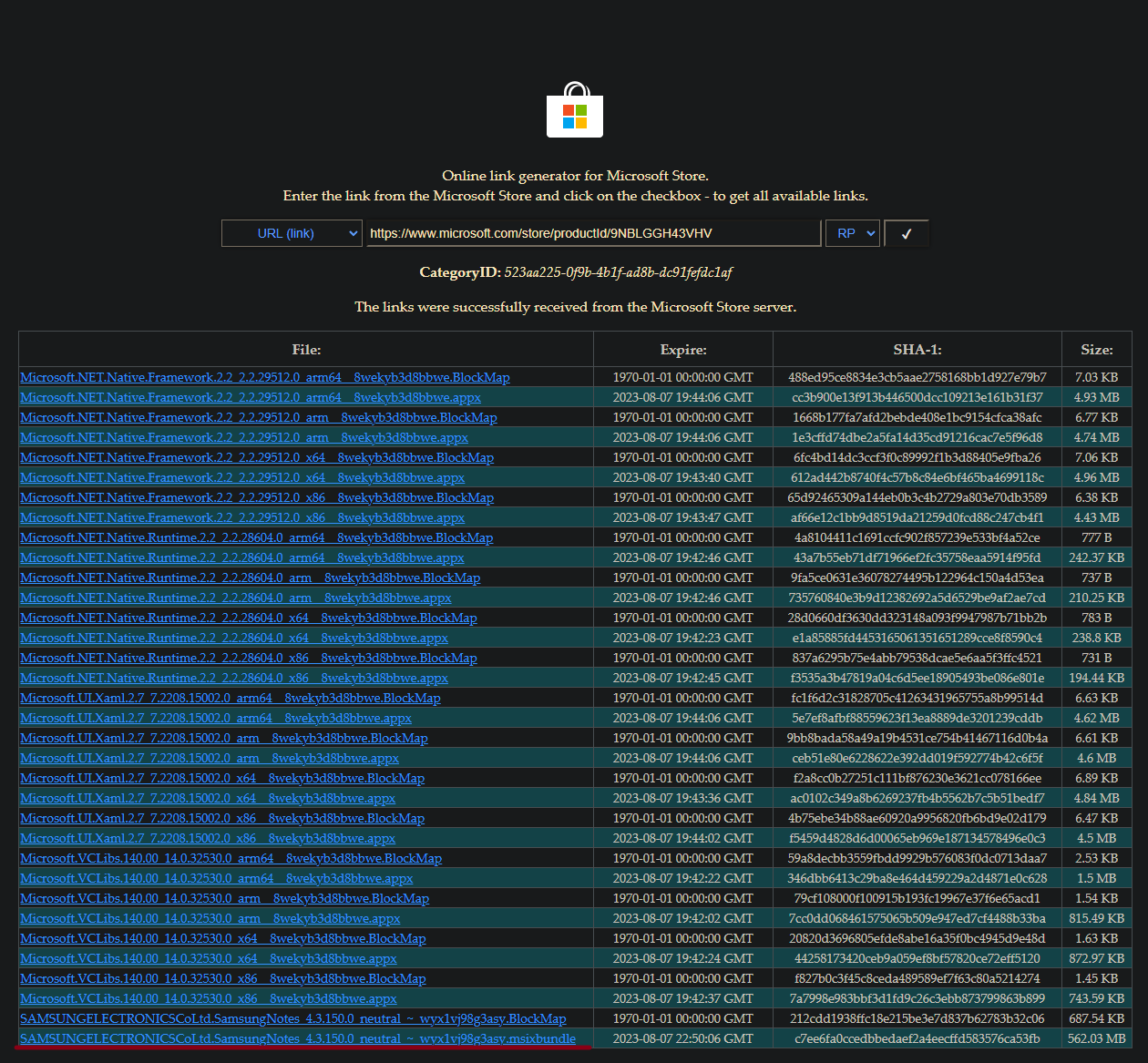Download UI.Xaml 2.7 arm BlockMap file
The height and width of the screenshot is (1063, 1148).
224,738
